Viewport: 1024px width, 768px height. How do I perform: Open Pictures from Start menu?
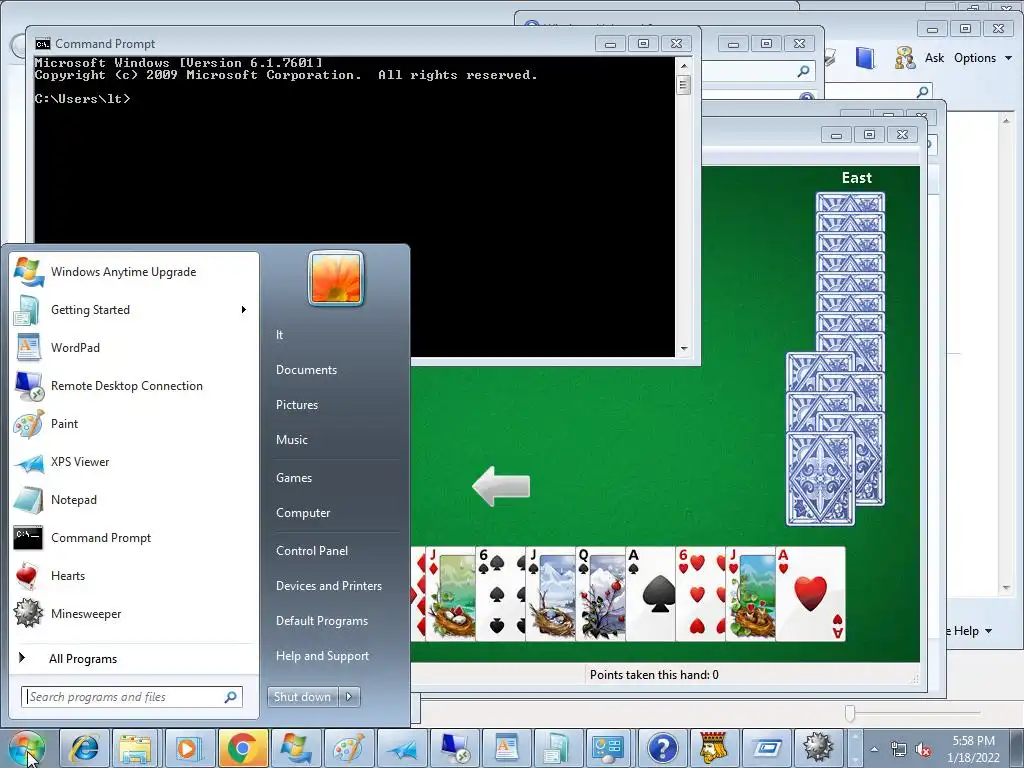click(296, 405)
